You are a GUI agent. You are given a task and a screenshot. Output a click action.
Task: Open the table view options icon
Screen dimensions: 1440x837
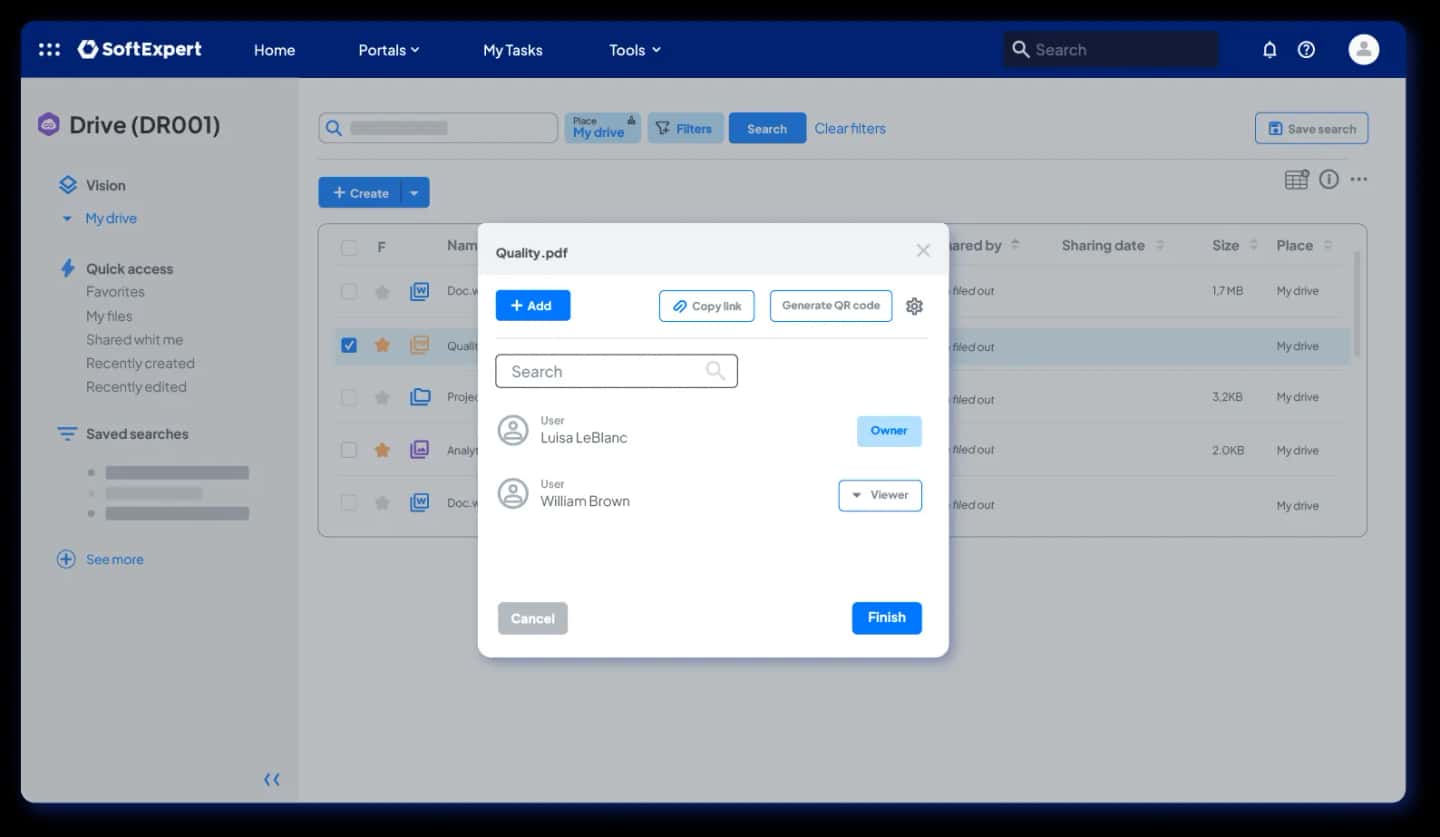pos(1296,179)
